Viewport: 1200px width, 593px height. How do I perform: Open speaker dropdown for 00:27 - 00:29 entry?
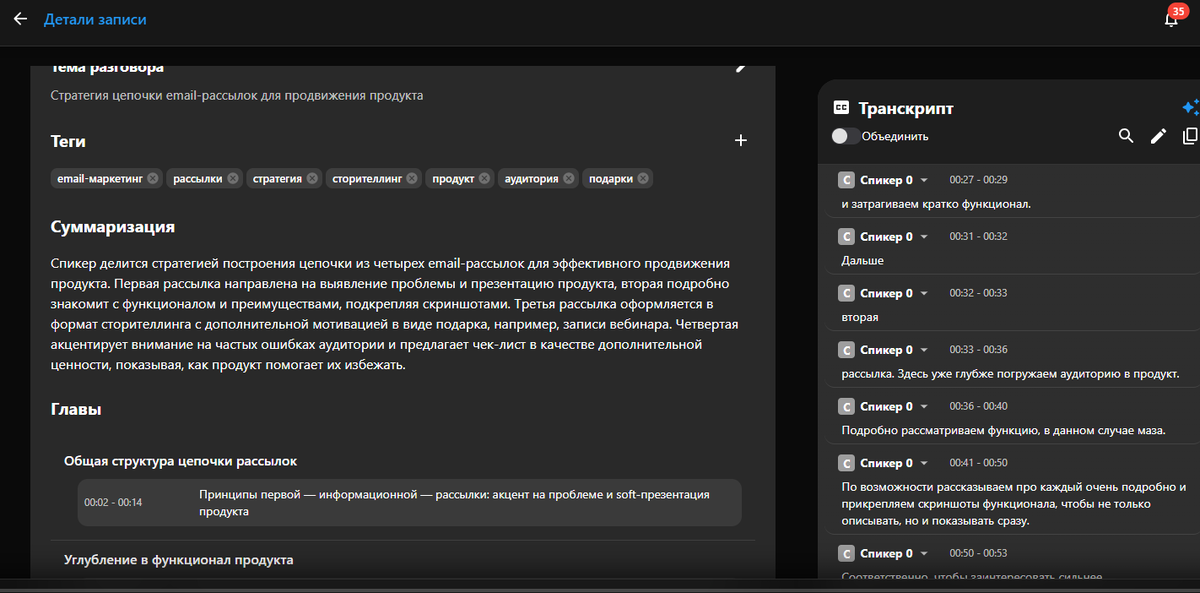point(924,180)
